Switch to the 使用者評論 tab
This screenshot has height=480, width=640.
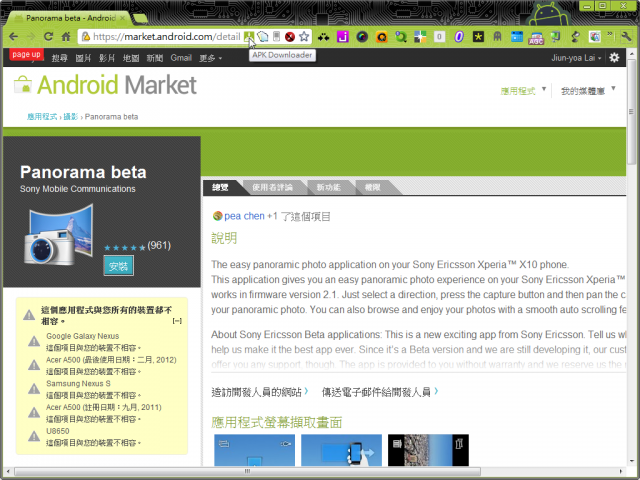(272, 187)
